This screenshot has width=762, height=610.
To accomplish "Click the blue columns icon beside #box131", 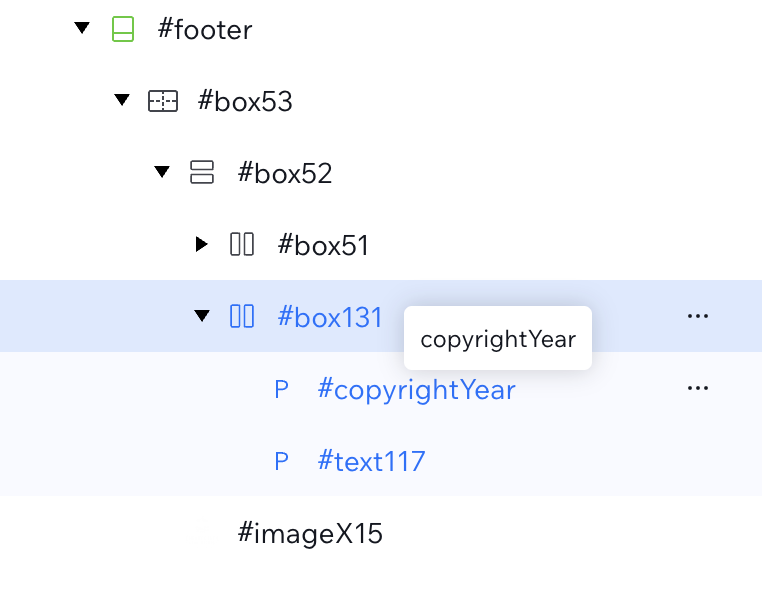I will (x=242, y=316).
